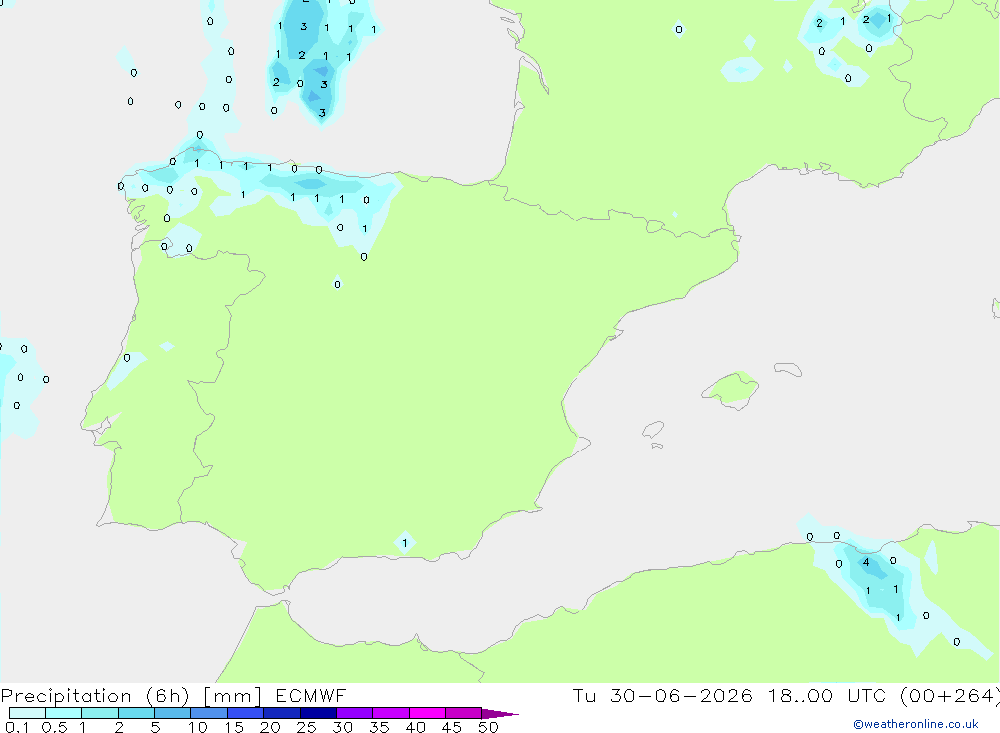Image resolution: width=1000 pixels, height=733 pixels.
Task: Click the 0.1–0.5 mm legend color swatch
Action: [x=27, y=713]
